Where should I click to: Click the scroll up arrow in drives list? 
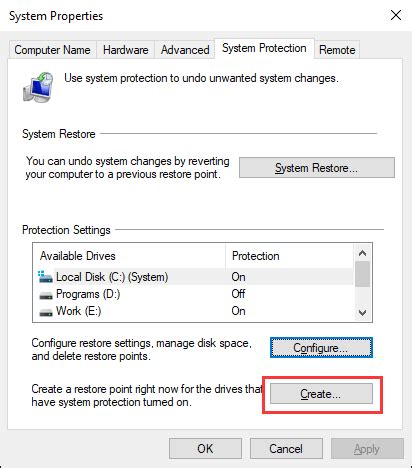click(x=362, y=253)
